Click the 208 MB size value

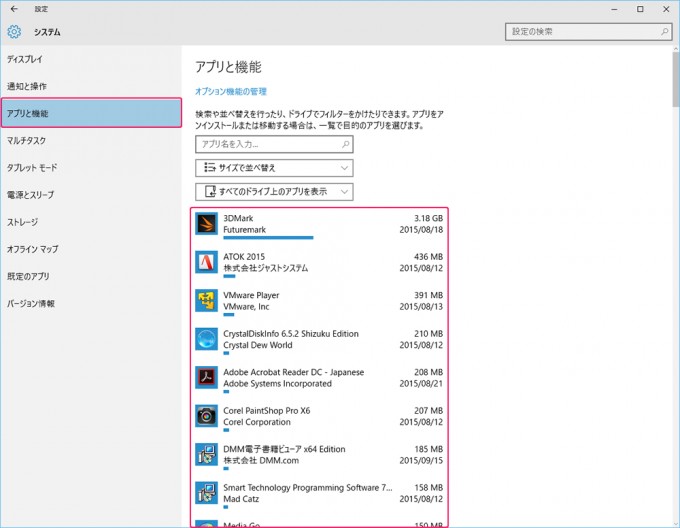coord(428,372)
